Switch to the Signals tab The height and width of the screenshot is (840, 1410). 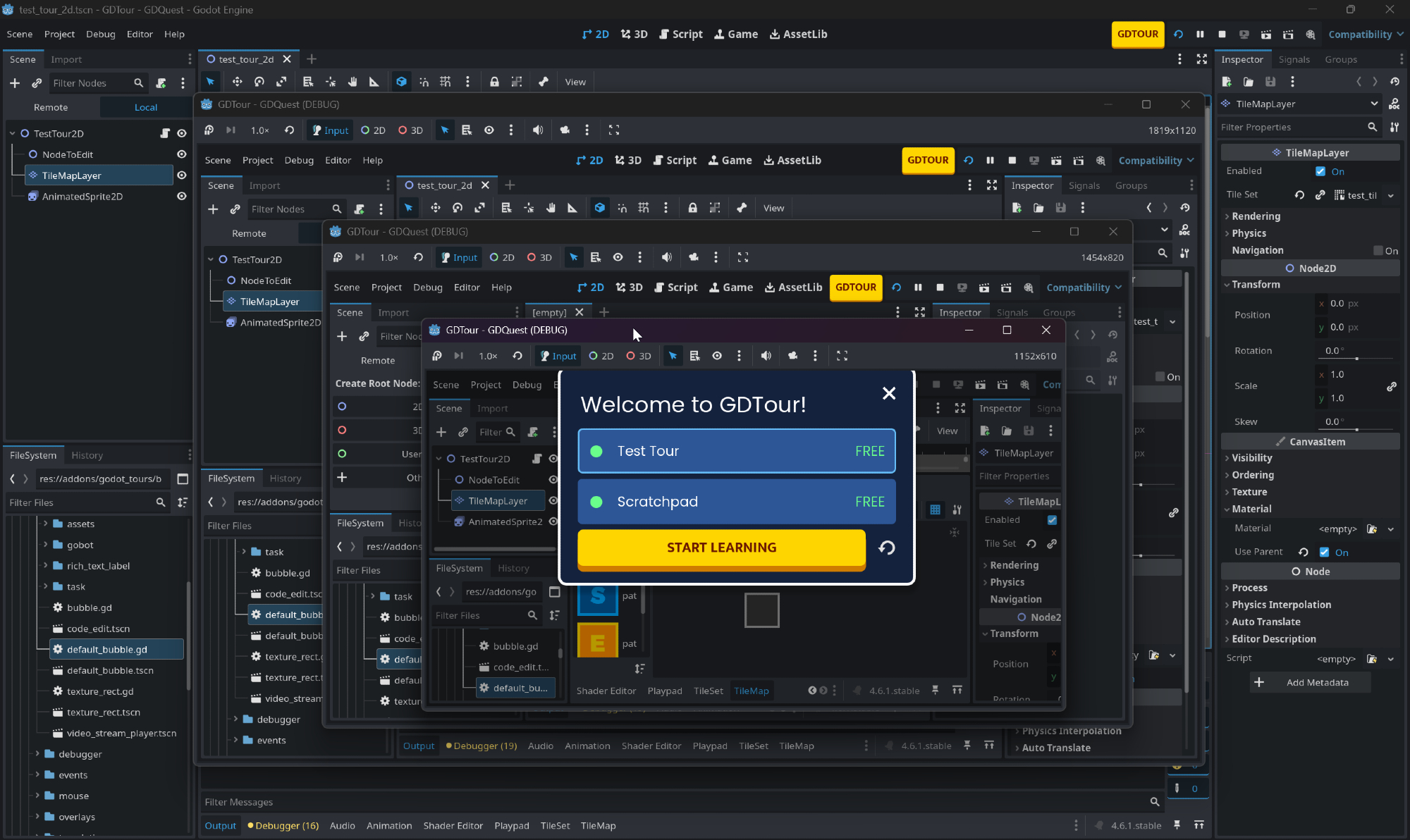click(1294, 59)
